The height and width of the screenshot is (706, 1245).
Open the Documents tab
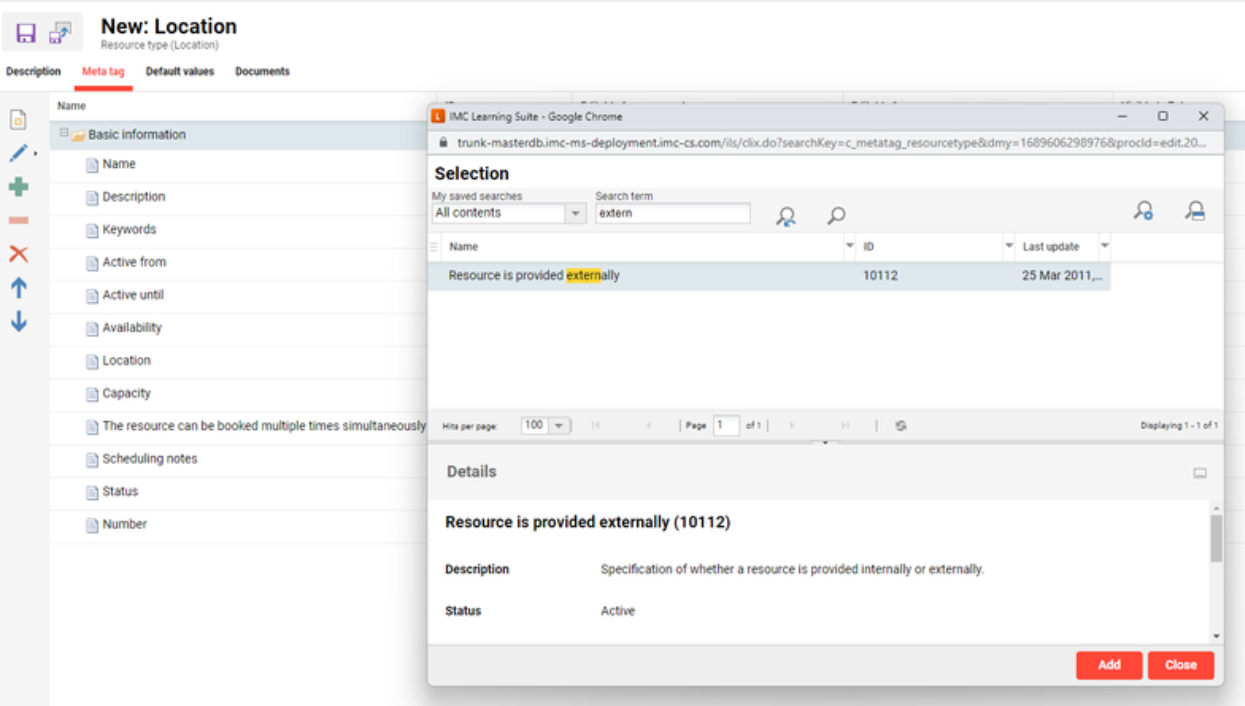(262, 72)
